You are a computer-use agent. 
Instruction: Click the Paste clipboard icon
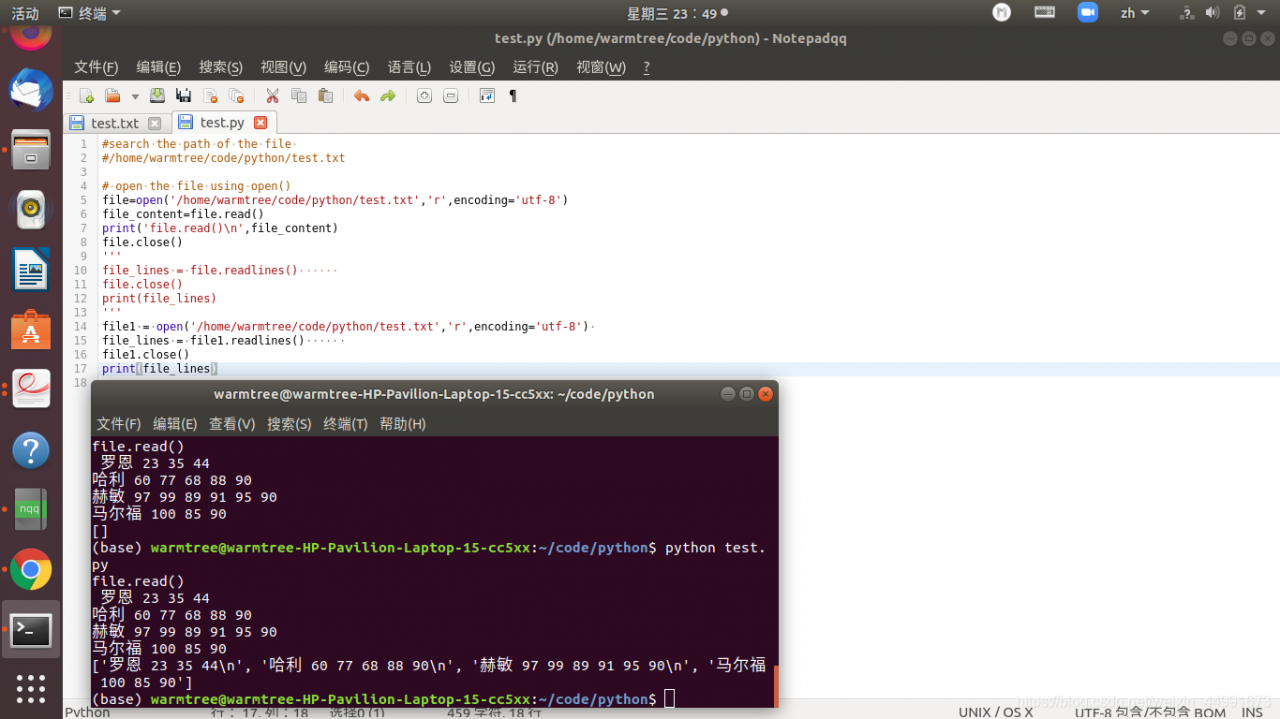[325, 96]
